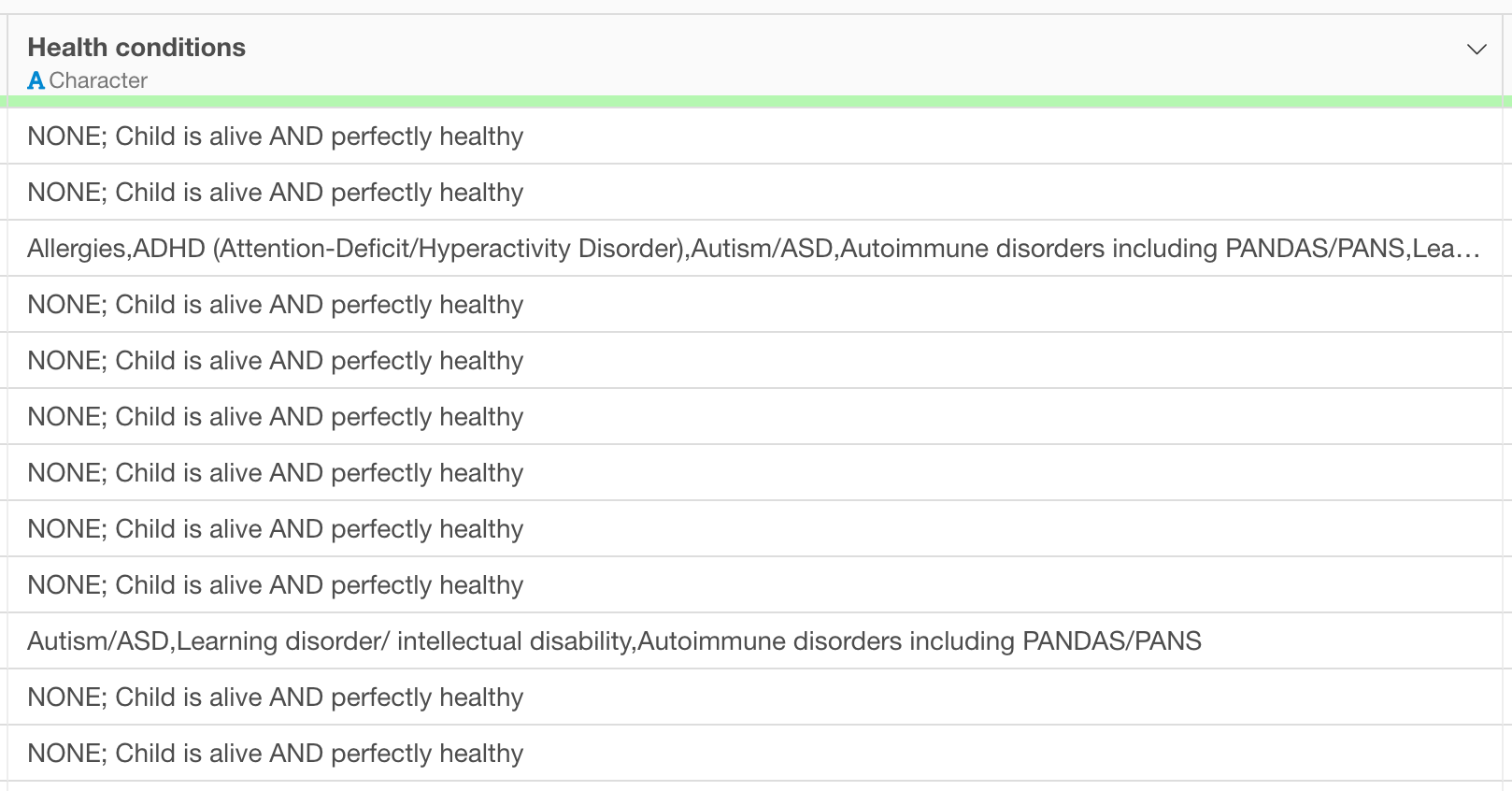Select the last visible NONE healthy row
The image size is (1512, 791).
coord(754,754)
